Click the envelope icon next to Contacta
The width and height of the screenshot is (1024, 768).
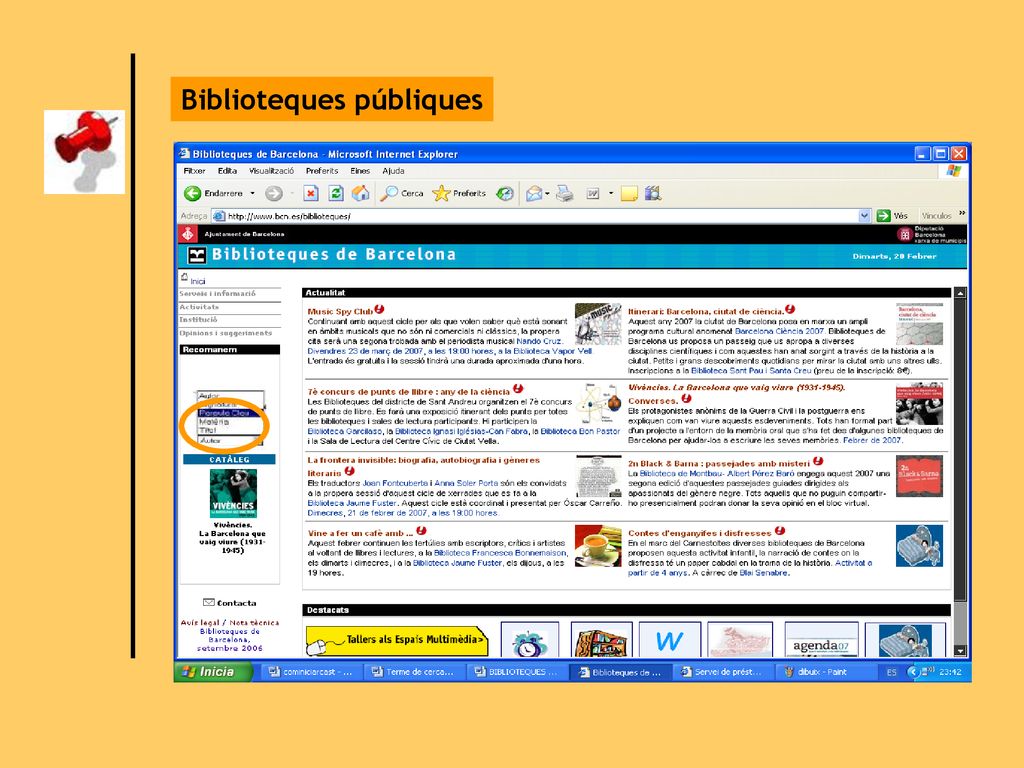pos(209,602)
